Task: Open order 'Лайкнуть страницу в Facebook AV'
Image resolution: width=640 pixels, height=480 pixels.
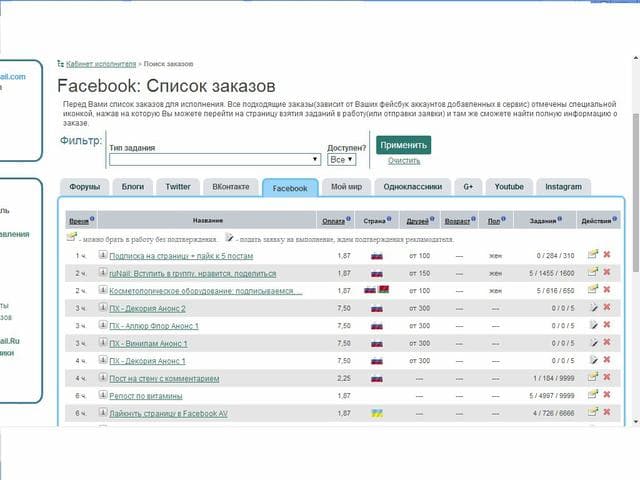Action: (169, 413)
